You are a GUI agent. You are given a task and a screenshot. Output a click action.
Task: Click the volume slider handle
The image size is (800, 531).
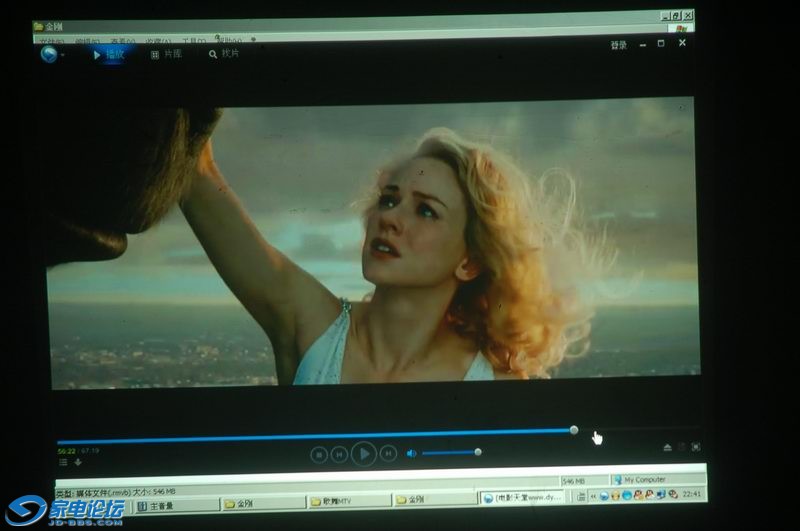(x=478, y=452)
